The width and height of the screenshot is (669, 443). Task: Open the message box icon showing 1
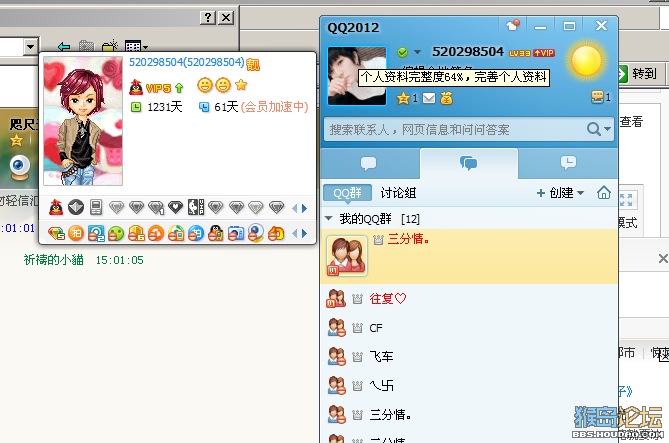click(x=597, y=97)
